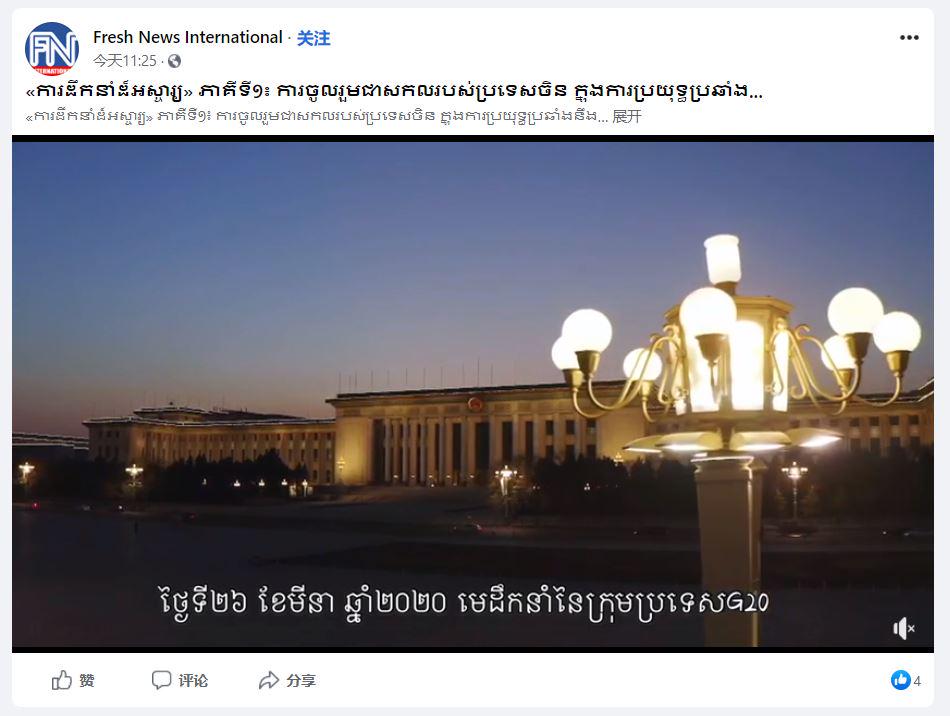Open the reactions count showing 4
950x716 pixels.
pos(917,681)
